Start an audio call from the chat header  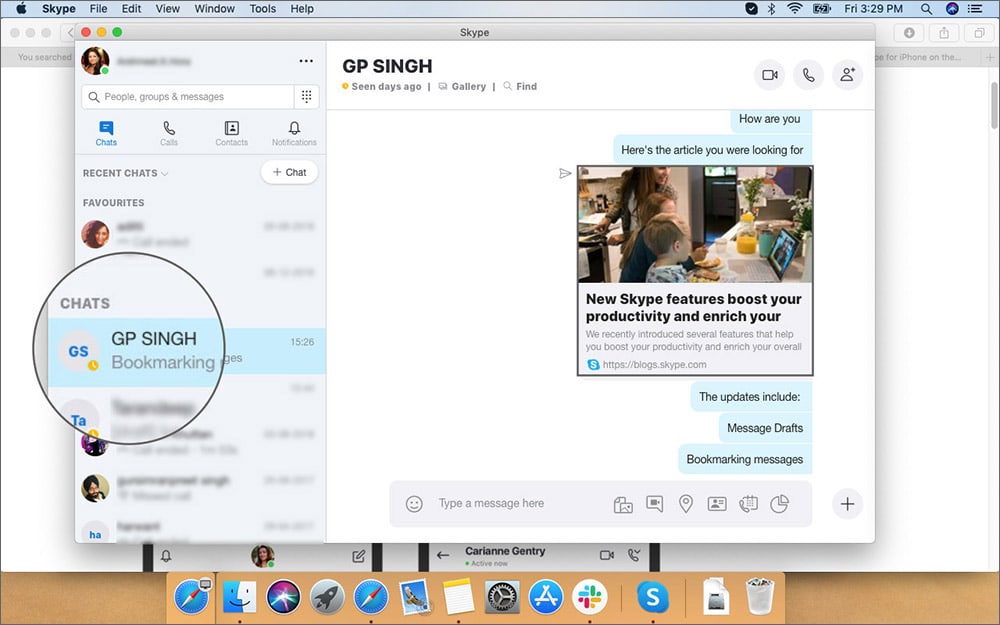pyautogui.click(x=808, y=75)
